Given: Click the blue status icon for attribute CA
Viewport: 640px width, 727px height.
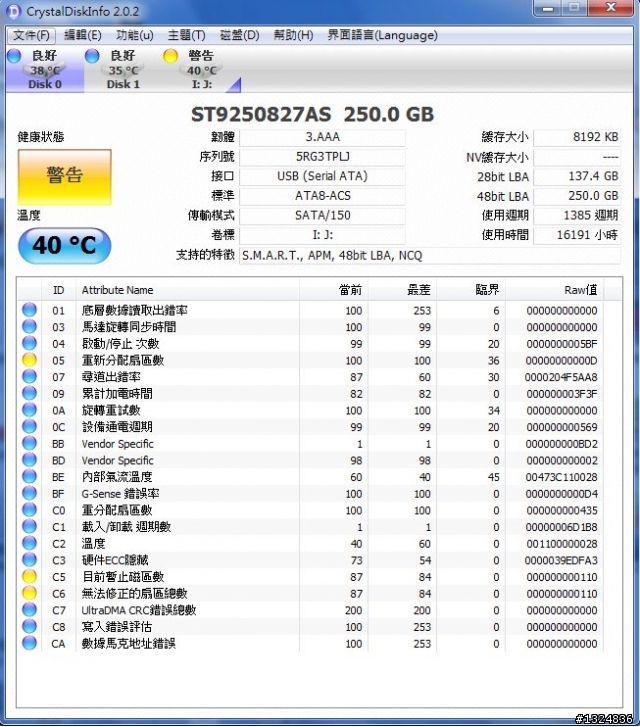Looking at the screenshot, I should tap(29, 644).
